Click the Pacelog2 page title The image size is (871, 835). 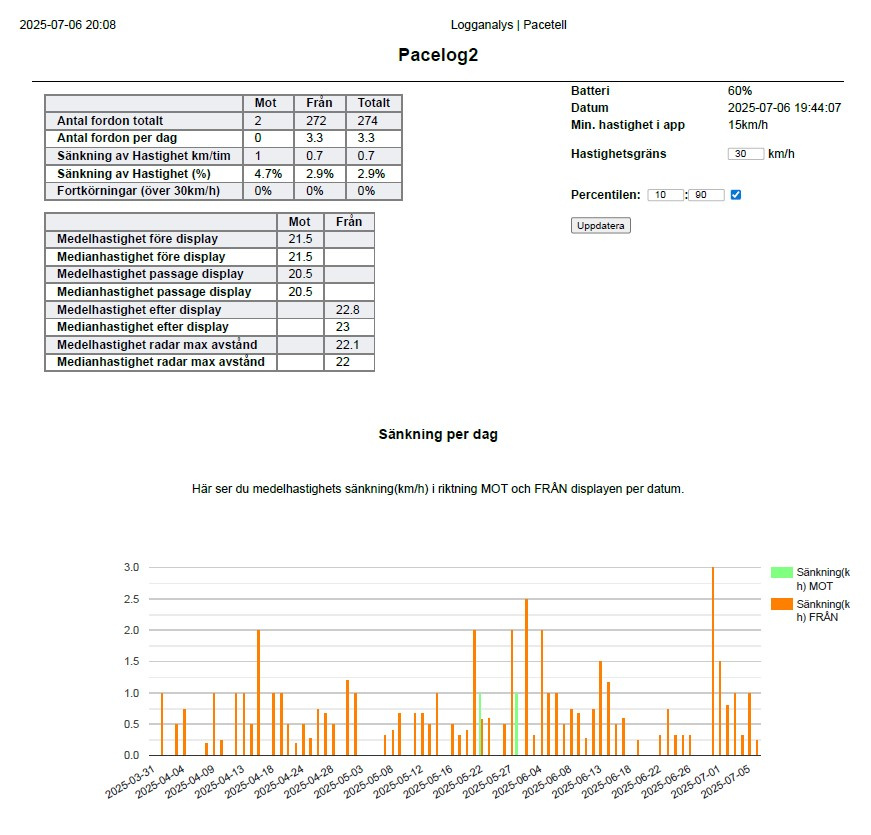(438, 55)
